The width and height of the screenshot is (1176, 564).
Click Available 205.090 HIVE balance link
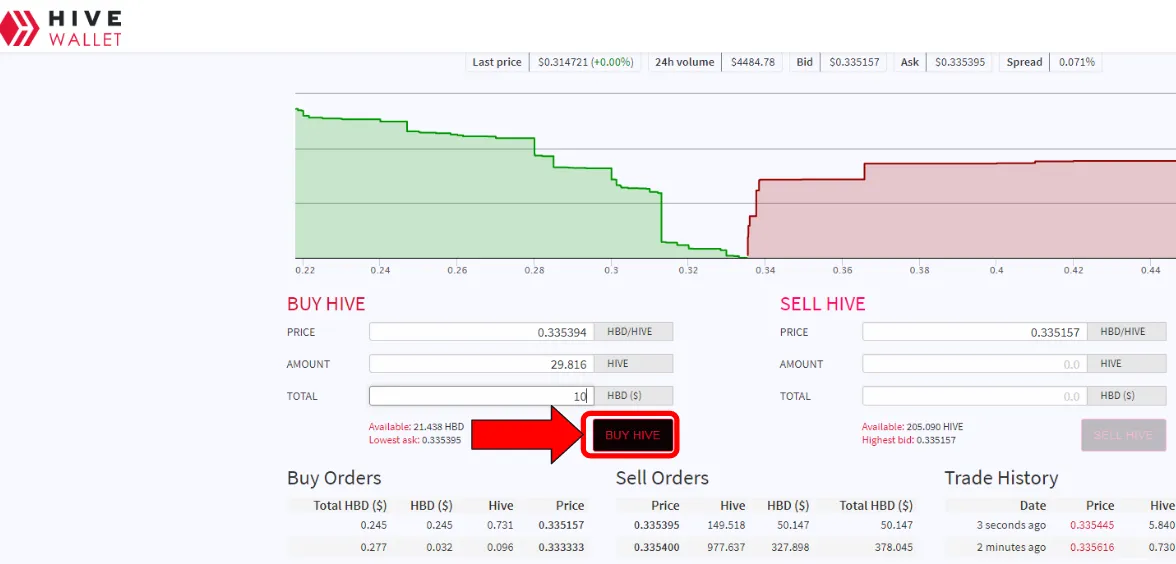(x=912, y=426)
